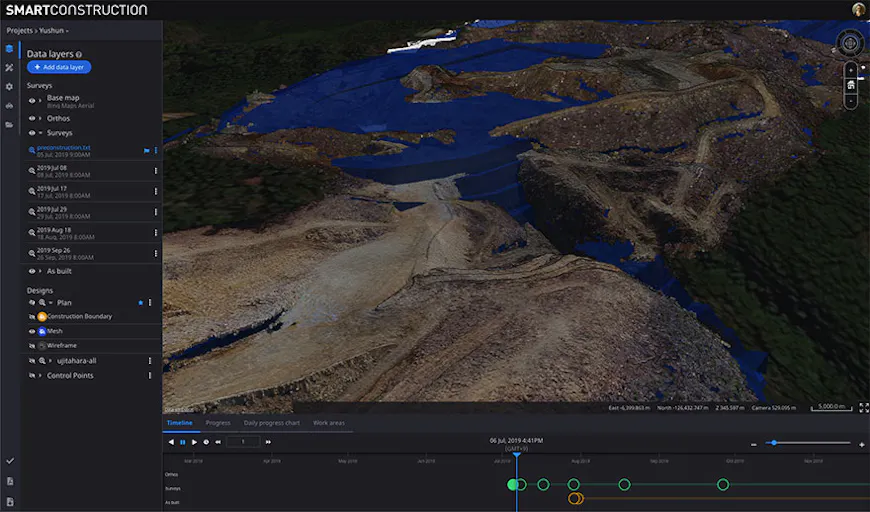The image size is (870, 512).
Task: Zoom in using the map plus button
Action: pyautogui.click(x=850, y=70)
